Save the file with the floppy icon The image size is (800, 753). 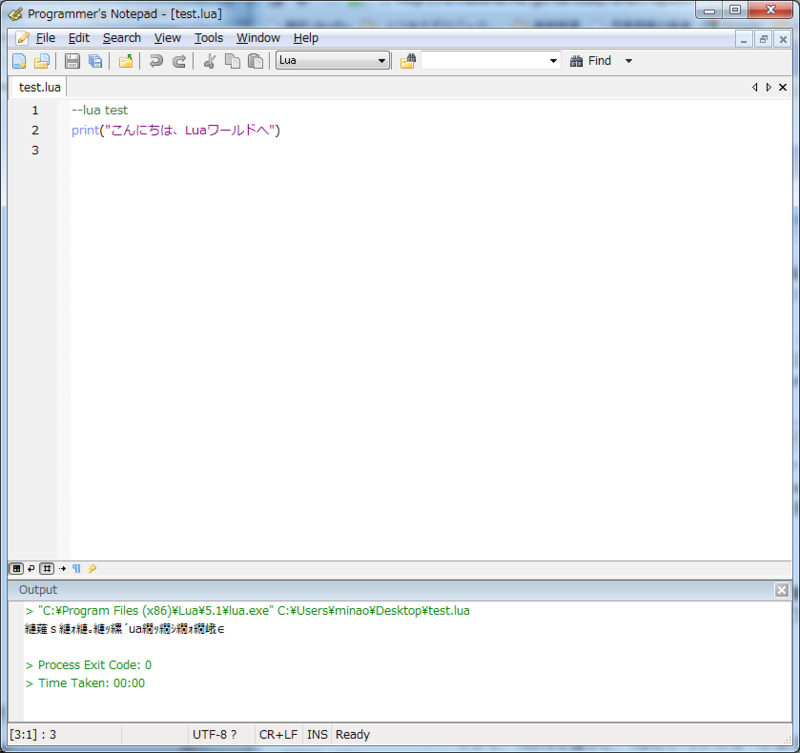coord(72,61)
